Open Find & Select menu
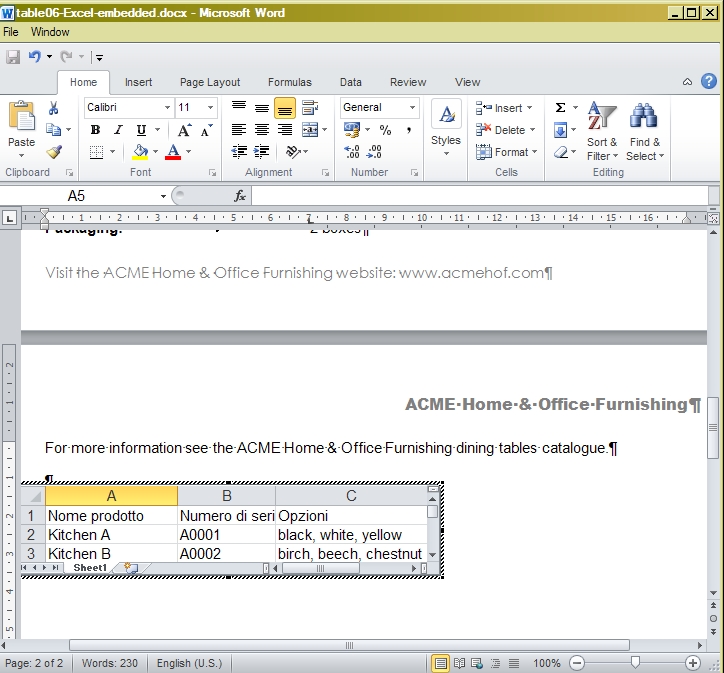 pos(645,131)
